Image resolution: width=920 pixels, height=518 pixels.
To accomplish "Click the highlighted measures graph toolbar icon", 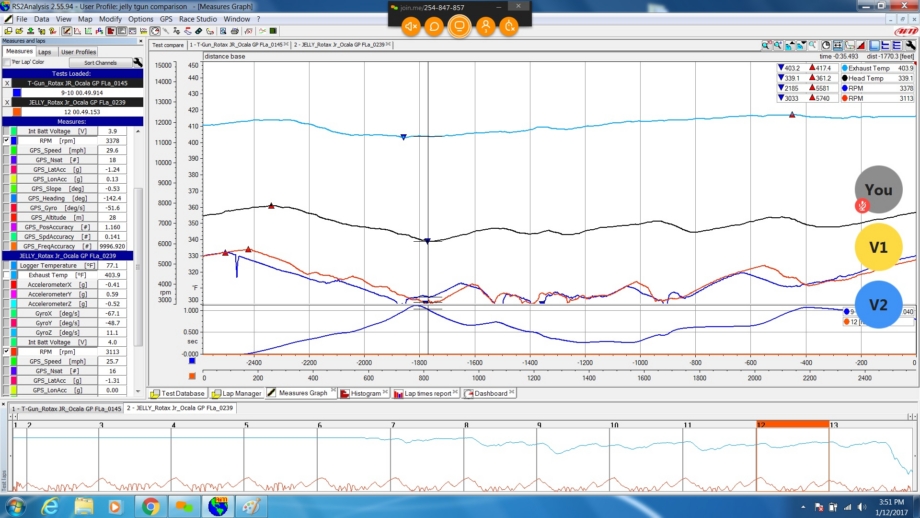I will pos(67,31).
